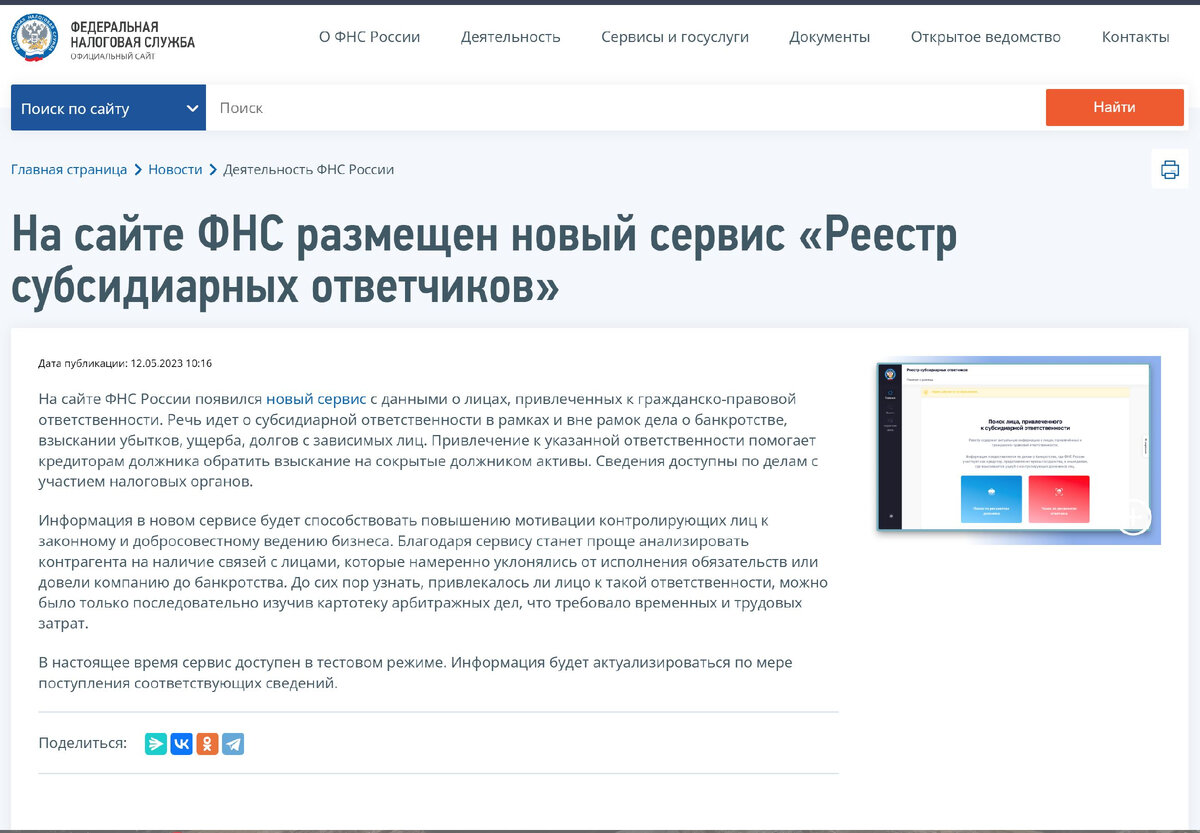Open the «новый сервис» link in article
1200x833 pixels.
pos(316,398)
